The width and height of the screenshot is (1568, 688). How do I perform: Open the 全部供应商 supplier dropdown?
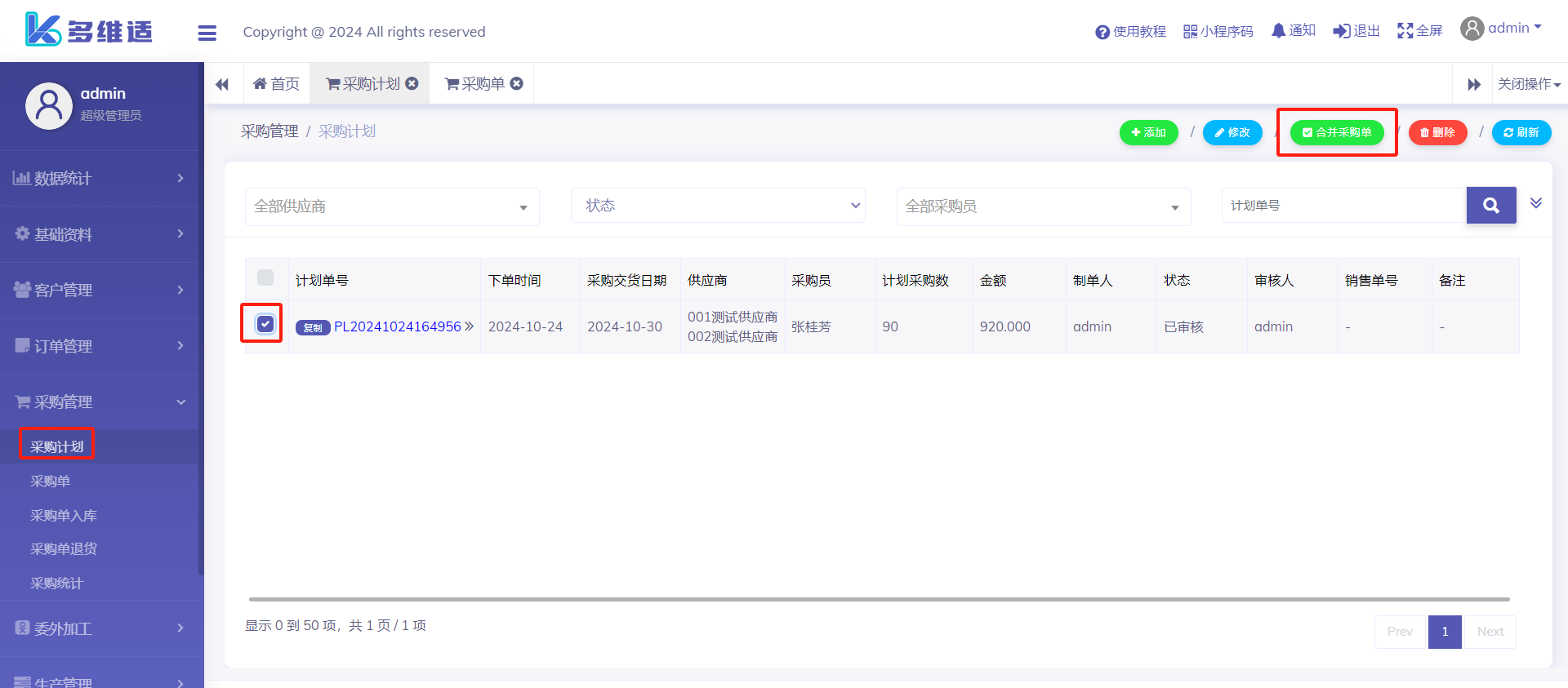(x=392, y=206)
